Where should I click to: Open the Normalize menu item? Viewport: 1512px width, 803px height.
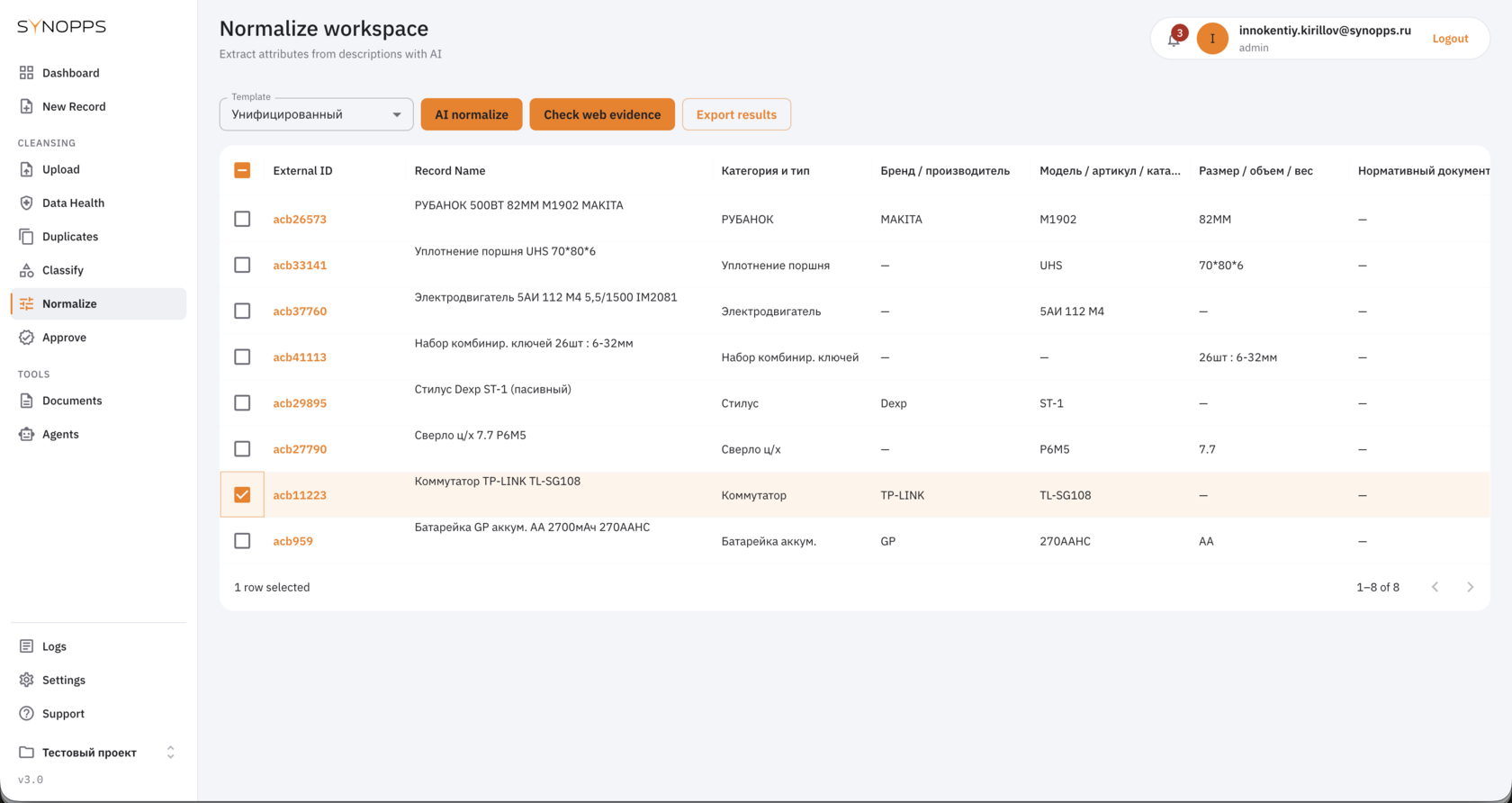(99, 303)
